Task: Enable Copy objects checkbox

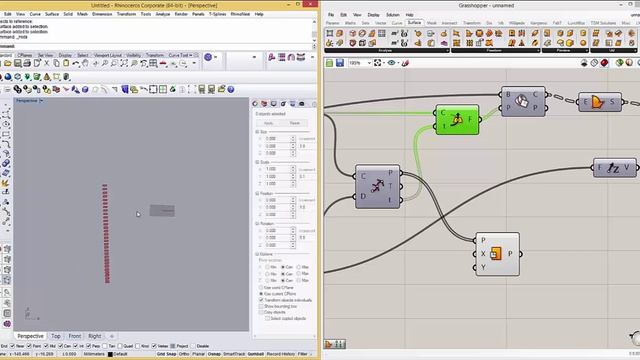Action: (262, 312)
